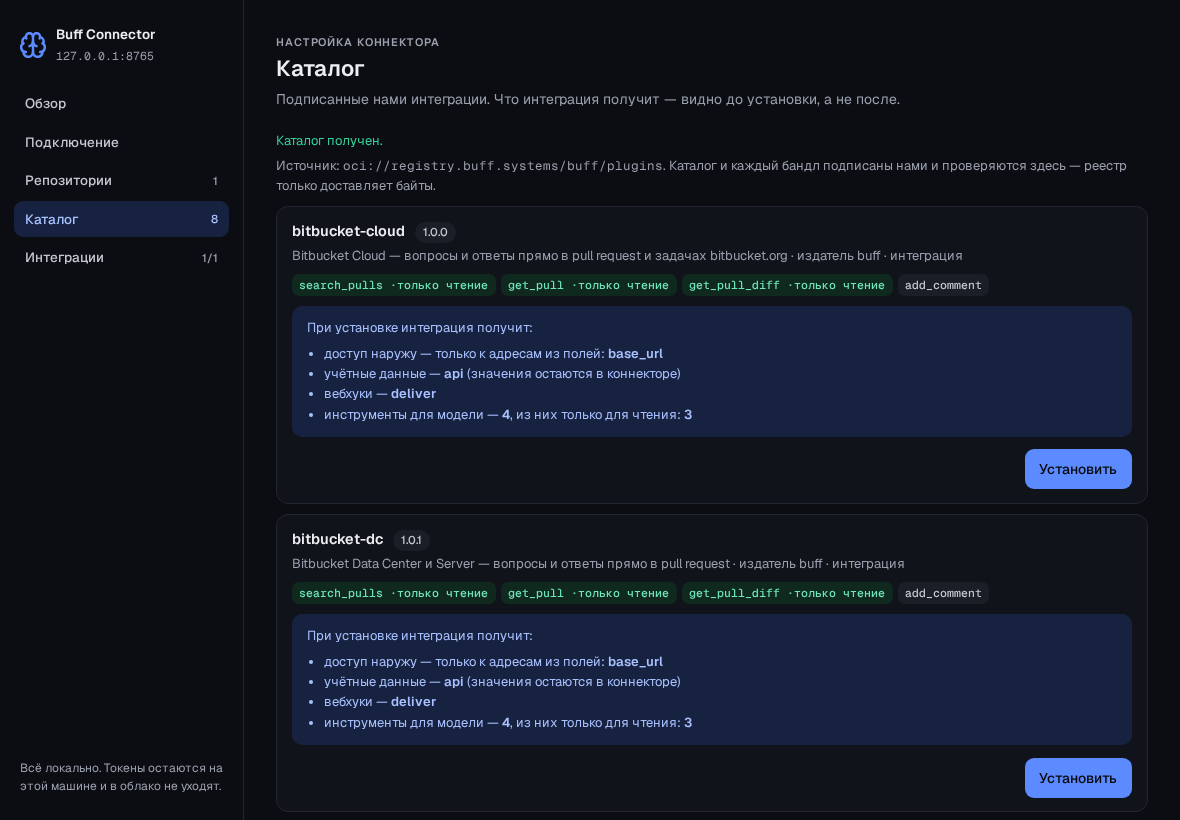The image size is (1180, 820).
Task: Click the search_pulls tag in bitbucket-dc card
Action: [394, 593]
